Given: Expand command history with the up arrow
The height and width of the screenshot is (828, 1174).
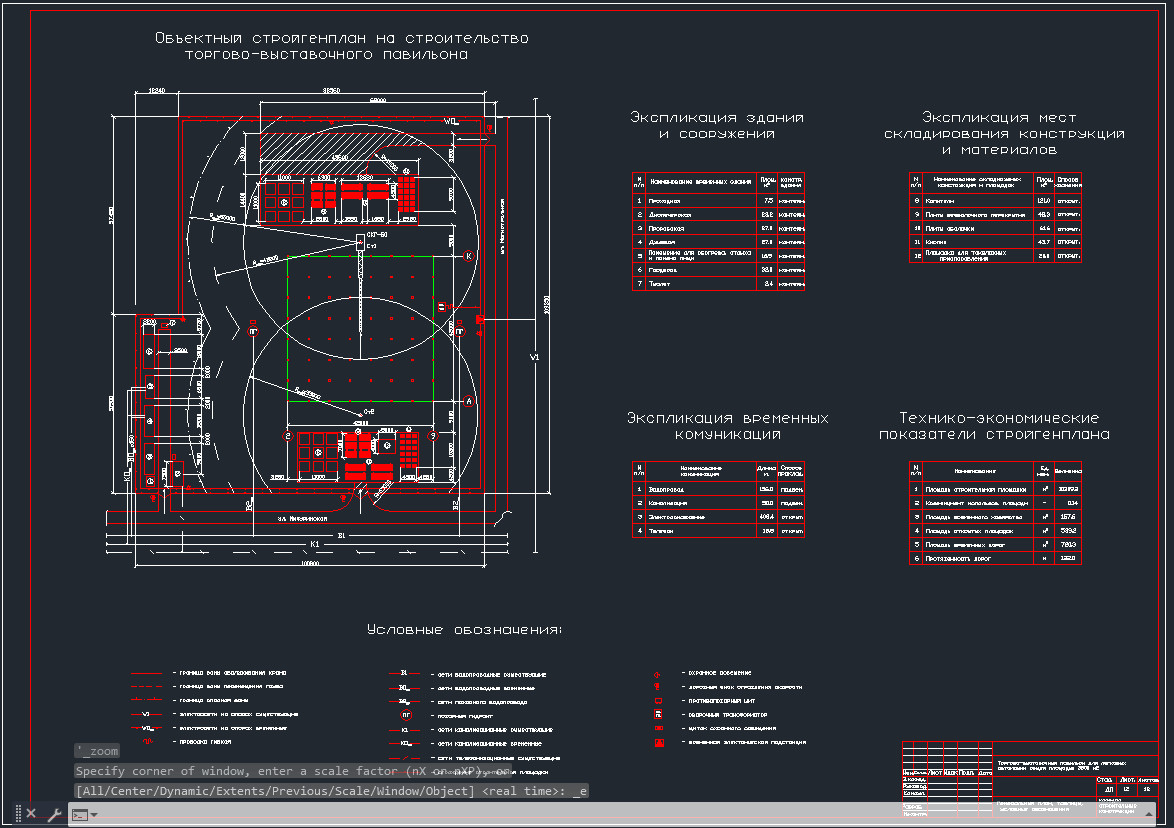Looking at the screenshot, I should (1149, 814).
